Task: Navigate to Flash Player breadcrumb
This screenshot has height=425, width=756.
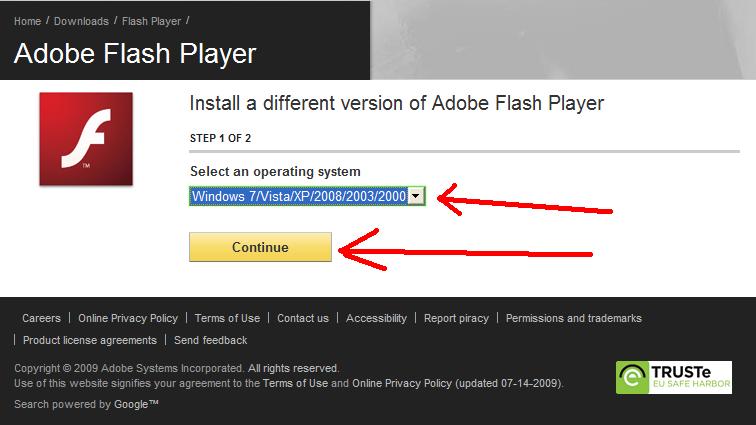Action: (152, 20)
